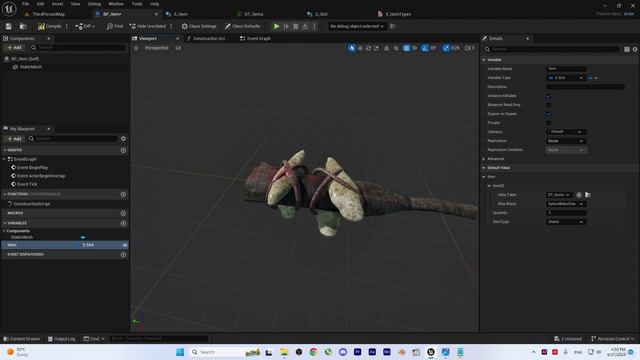Open the Compile options three-dot menu

coord(67,26)
